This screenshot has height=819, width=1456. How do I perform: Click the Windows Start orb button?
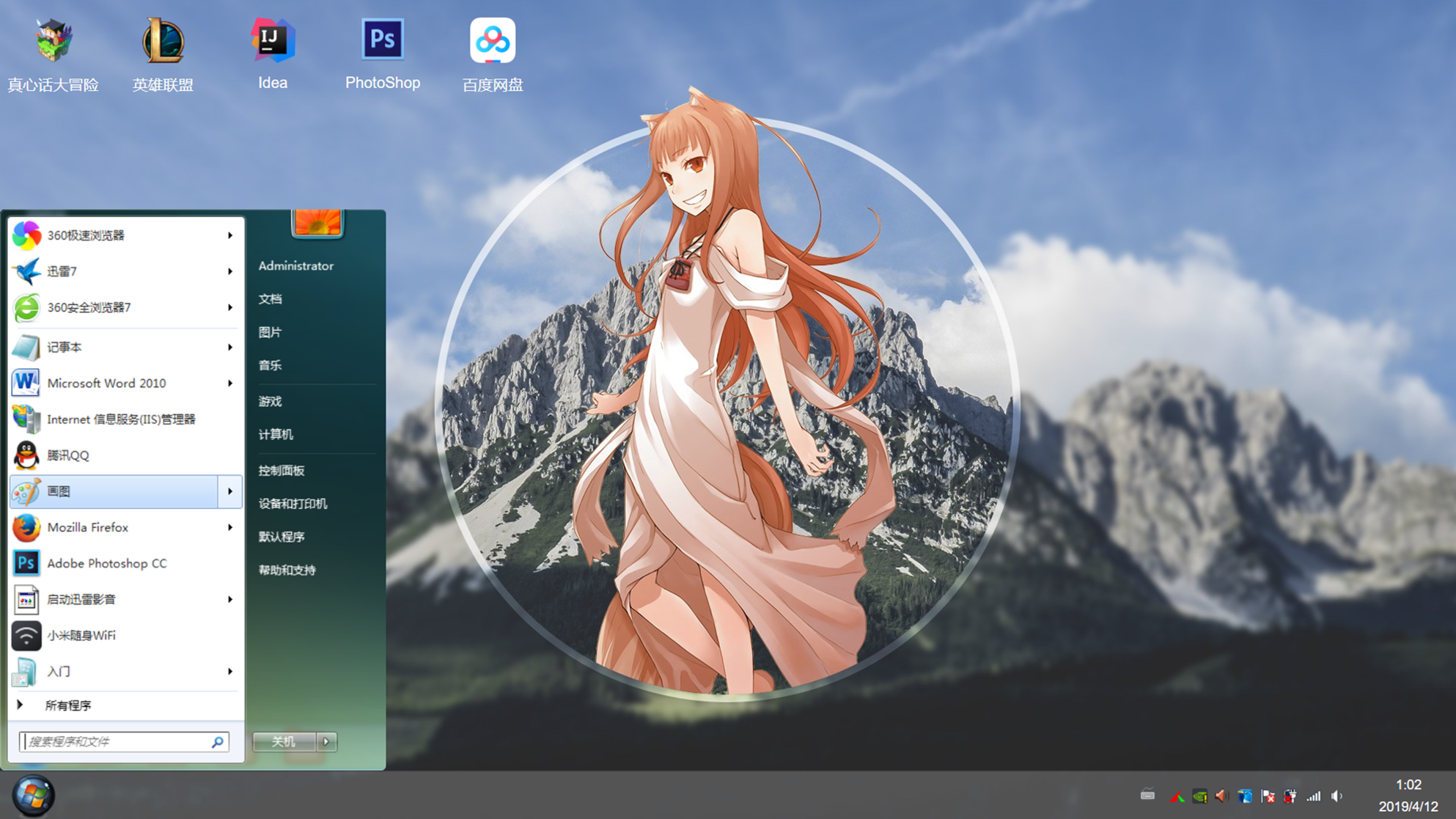pyautogui.click(x=33, y=795)
